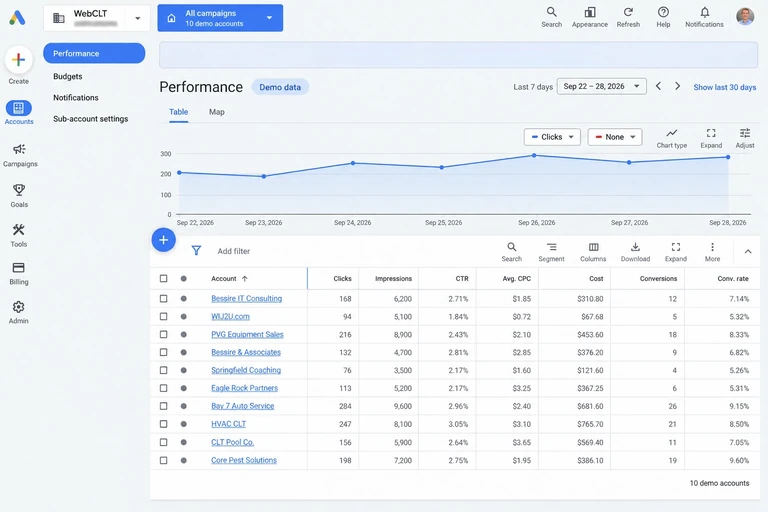The width and height of the screenshot is (768, 512).
Task: Open the Springfield Coaching account link
Action: tap(246, 370)
